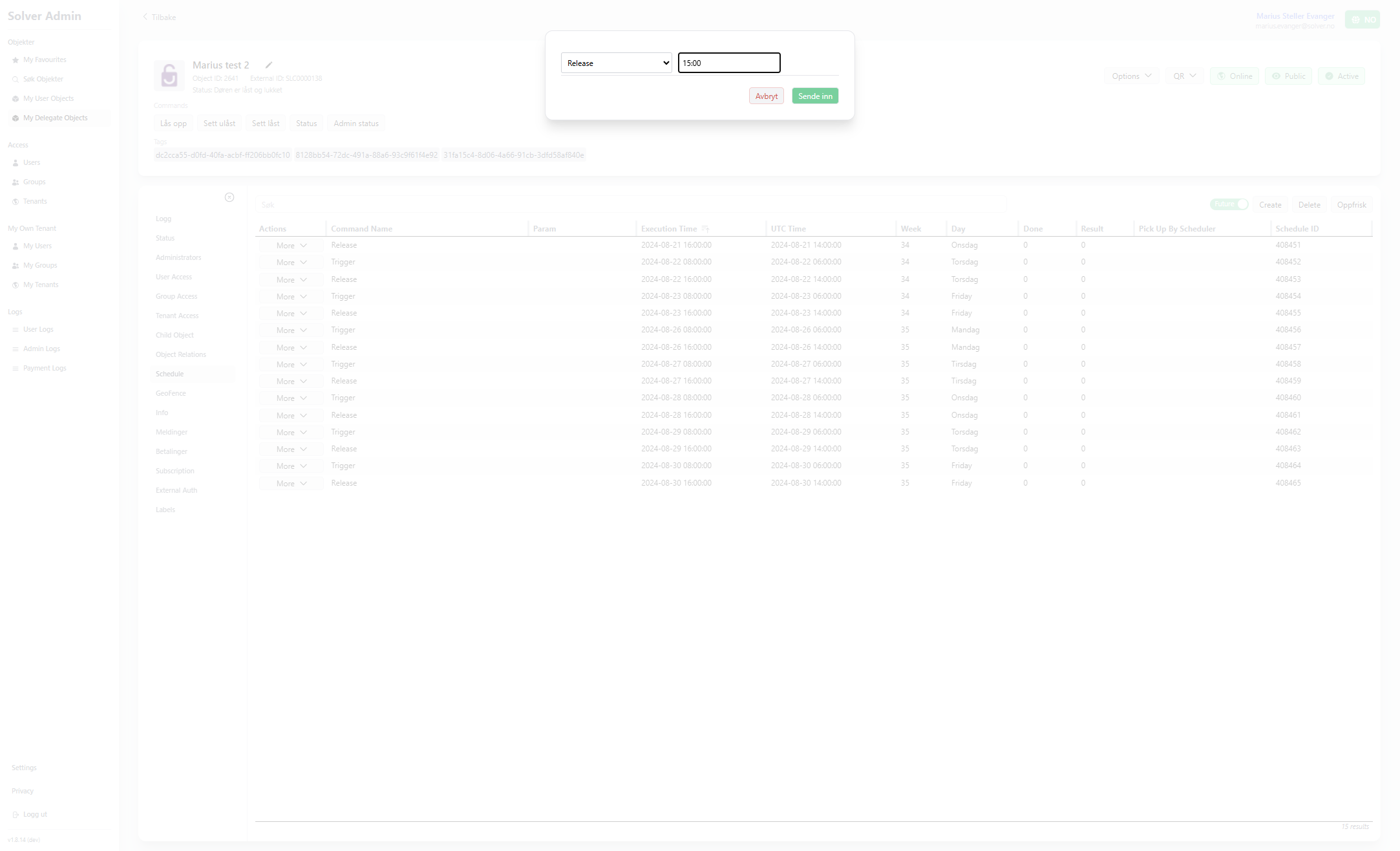Close the side menu with the circled X icon
Viewport: 1400px width, 851px height.
[x=229, y=197]
